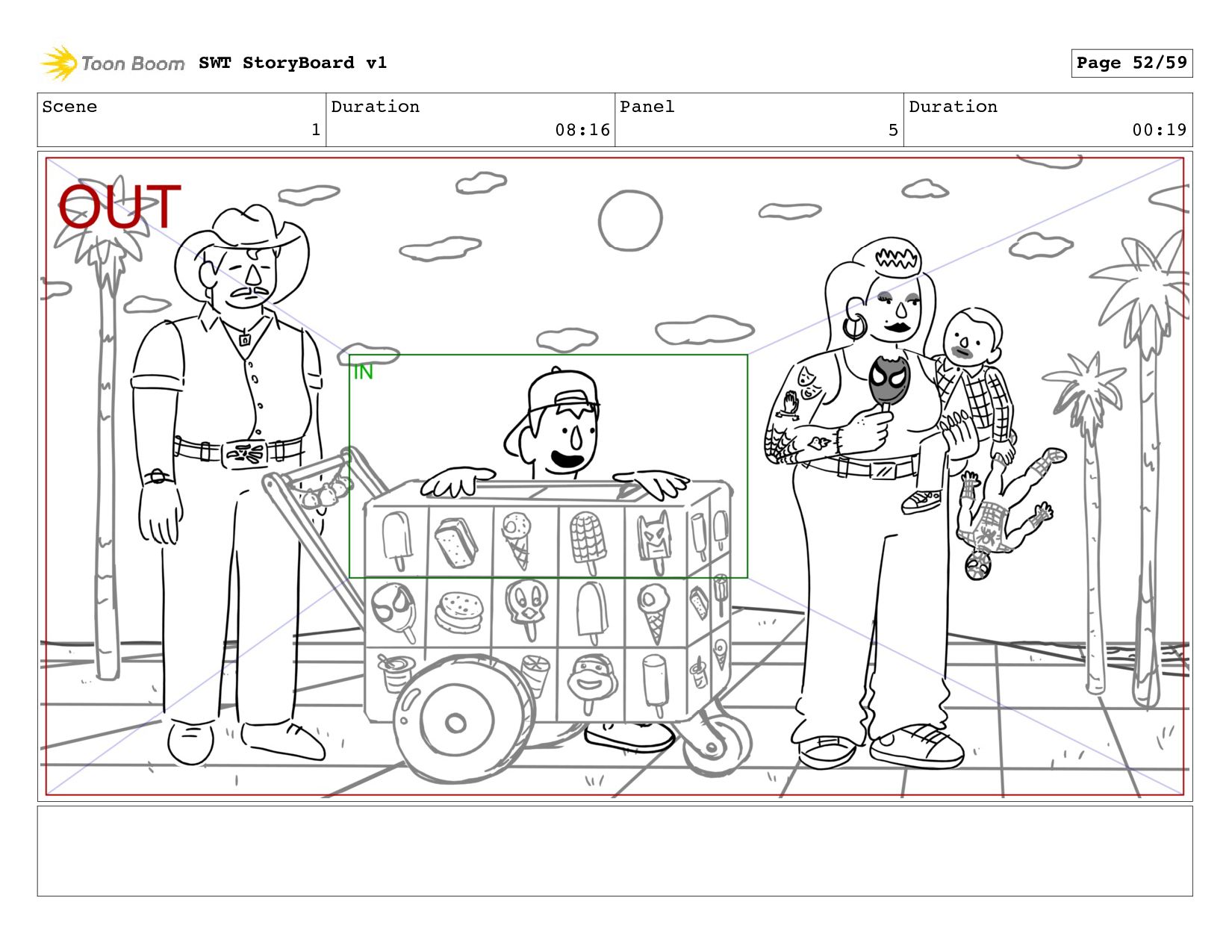The width and height of the screenshot is (1232, 952).
Task: Select the 'SWT StoryBoard v1' title text
Action: 293,63
